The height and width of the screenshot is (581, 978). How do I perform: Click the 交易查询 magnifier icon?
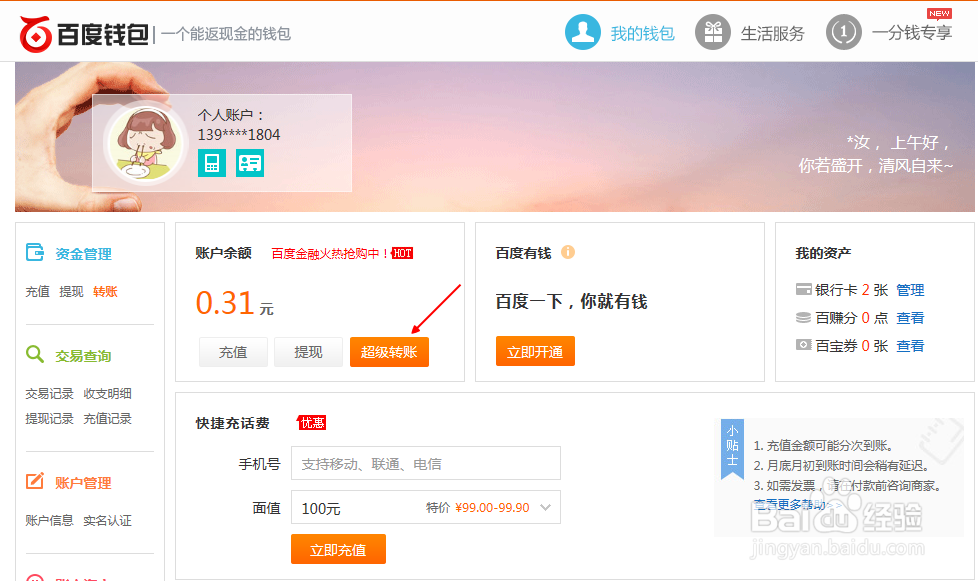tap(35, 354)
